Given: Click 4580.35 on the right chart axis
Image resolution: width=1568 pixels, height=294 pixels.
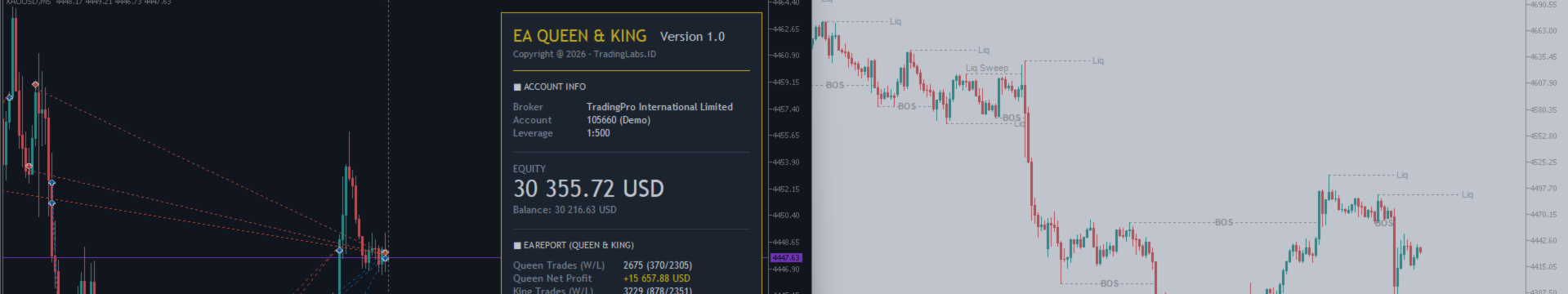Looking at the screenshot, I should click(1543, 110).
